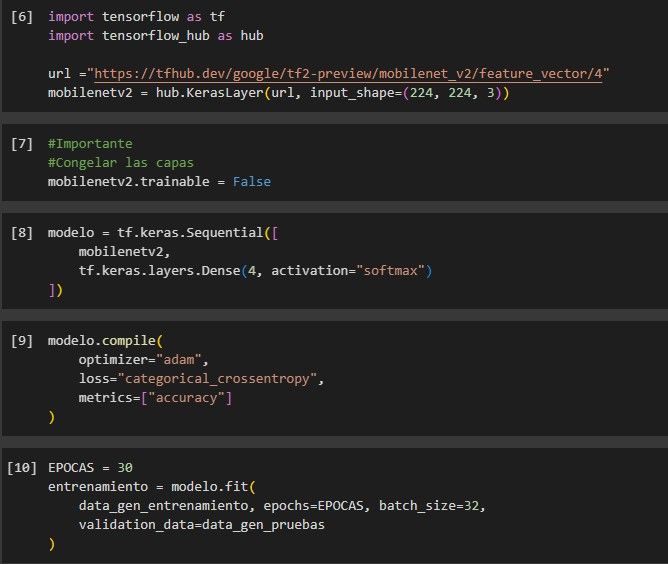Click the metrics=["accuracy"] line
The image size is (668, 564).
(x=155, y=398)
